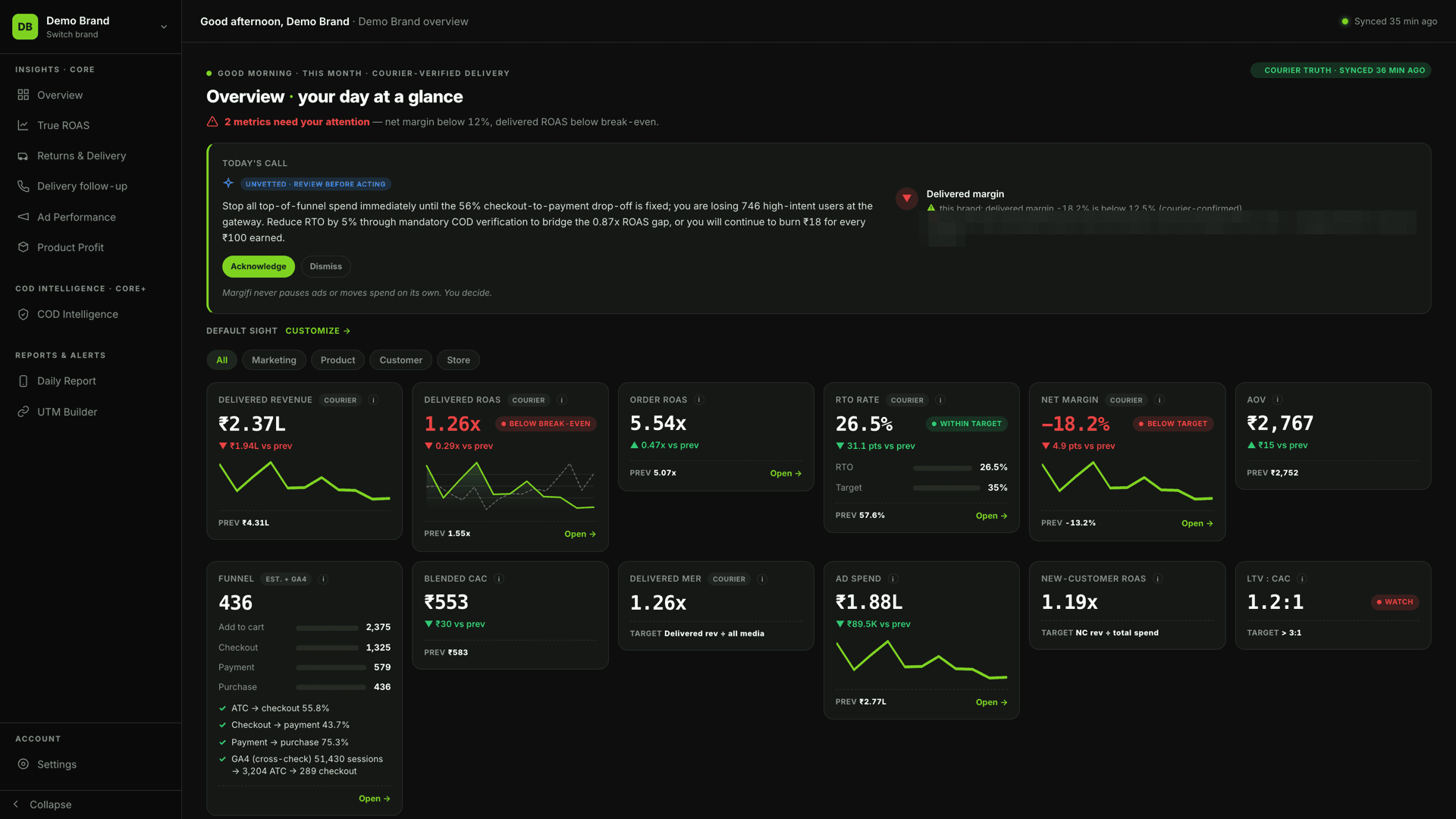
Task: Click the info icon on AOV card
Action: tap(1278, 400)
